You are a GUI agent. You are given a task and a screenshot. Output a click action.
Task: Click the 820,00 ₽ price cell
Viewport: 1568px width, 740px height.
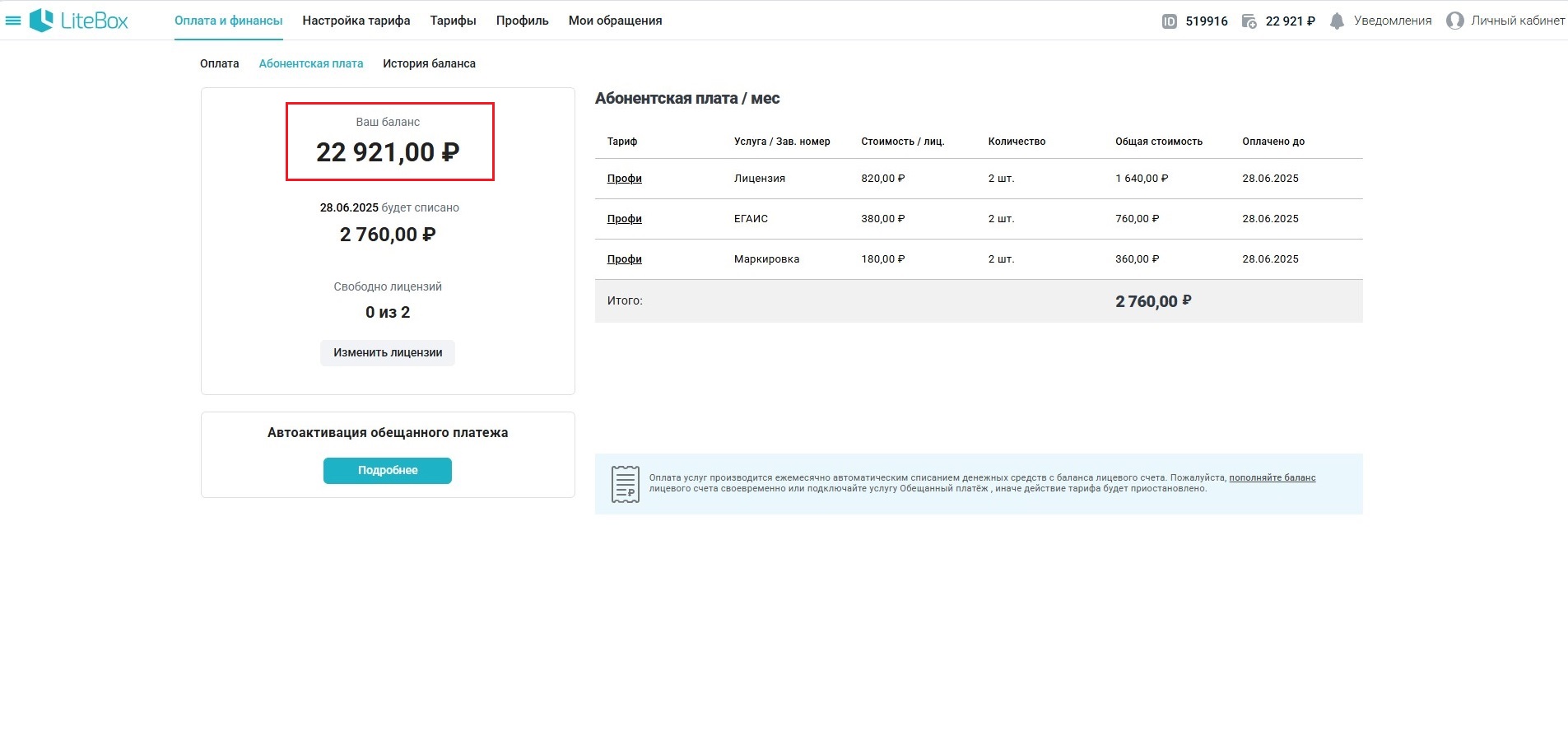pos(883,179)
